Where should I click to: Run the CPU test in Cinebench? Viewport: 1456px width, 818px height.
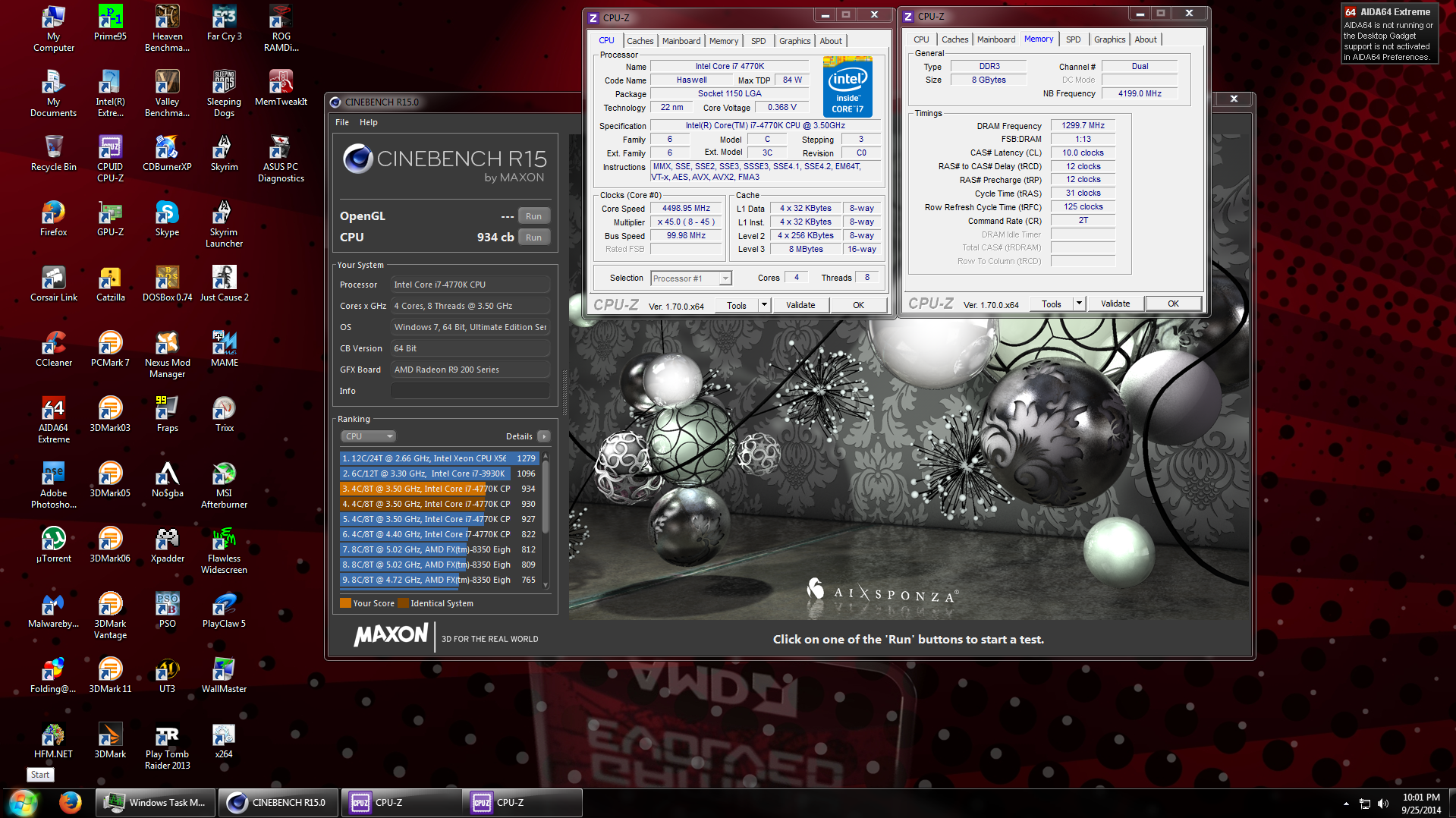[x=534, y=238]
